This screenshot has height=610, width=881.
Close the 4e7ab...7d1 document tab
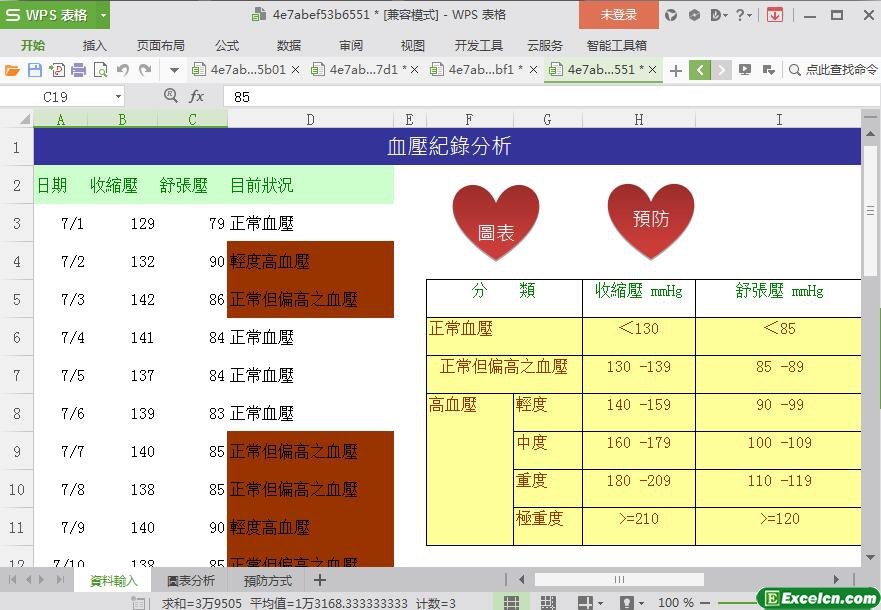pyautogui.click(x=415, y=70)
